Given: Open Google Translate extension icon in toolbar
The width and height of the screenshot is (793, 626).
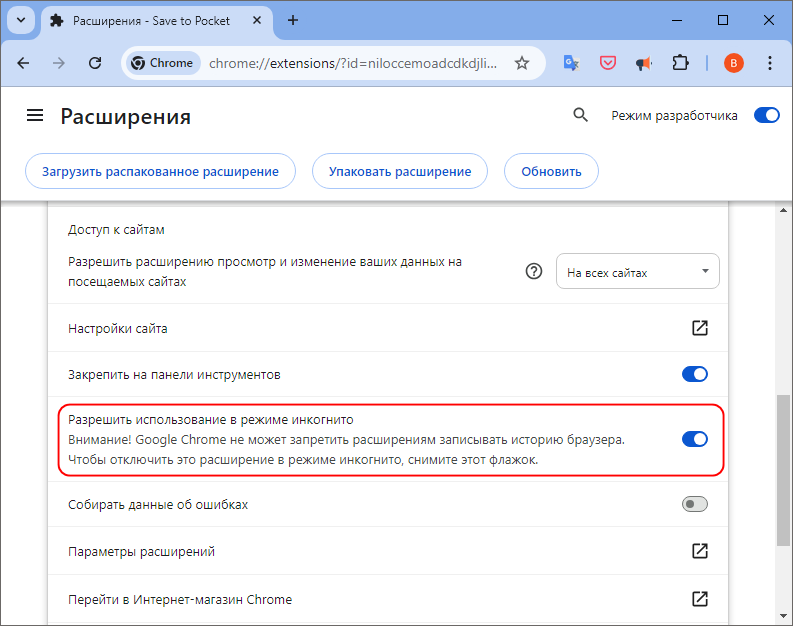Looking at the screenshot, I should [x=571, y=63].
